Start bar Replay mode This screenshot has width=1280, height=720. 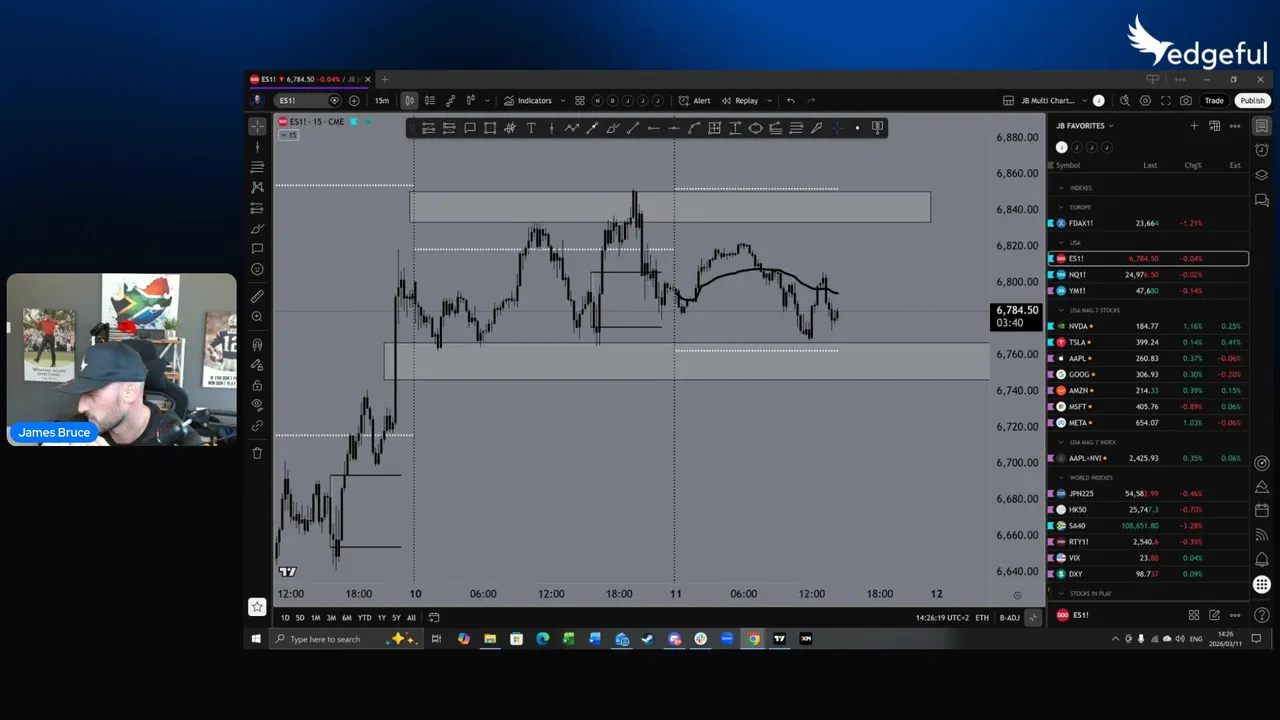[x=740, y=100]
